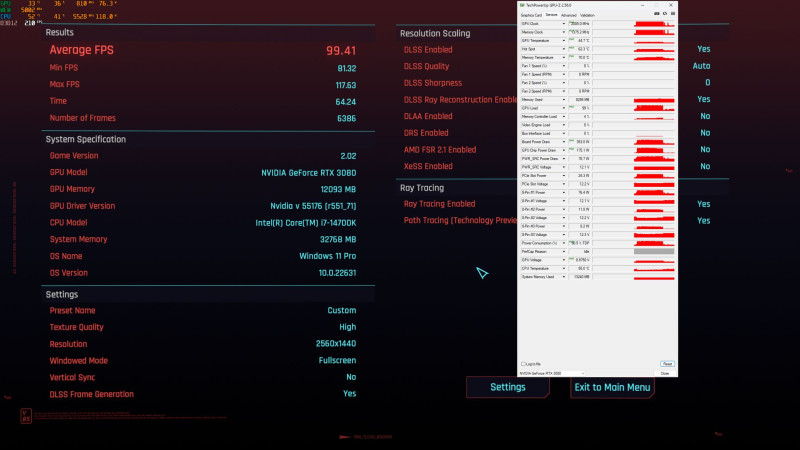Click the OS Name value Windows 11 Pro
The height and width of the screenshot is (450, 800).
pos(328,256)
